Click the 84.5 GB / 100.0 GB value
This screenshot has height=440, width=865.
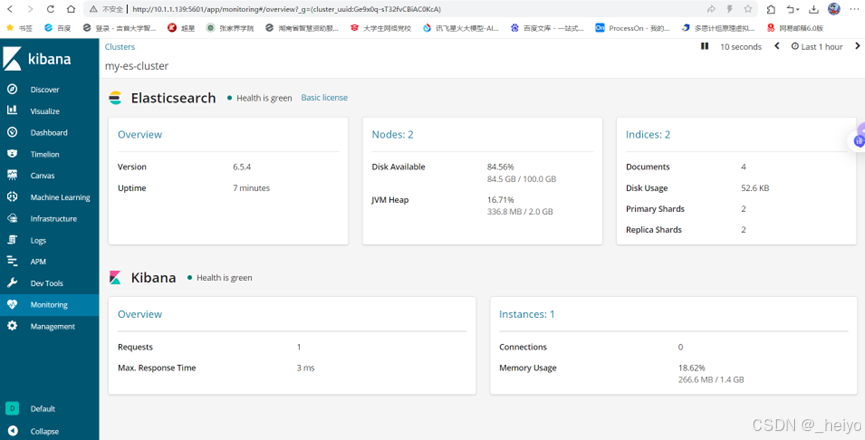[x=521, y=179]
